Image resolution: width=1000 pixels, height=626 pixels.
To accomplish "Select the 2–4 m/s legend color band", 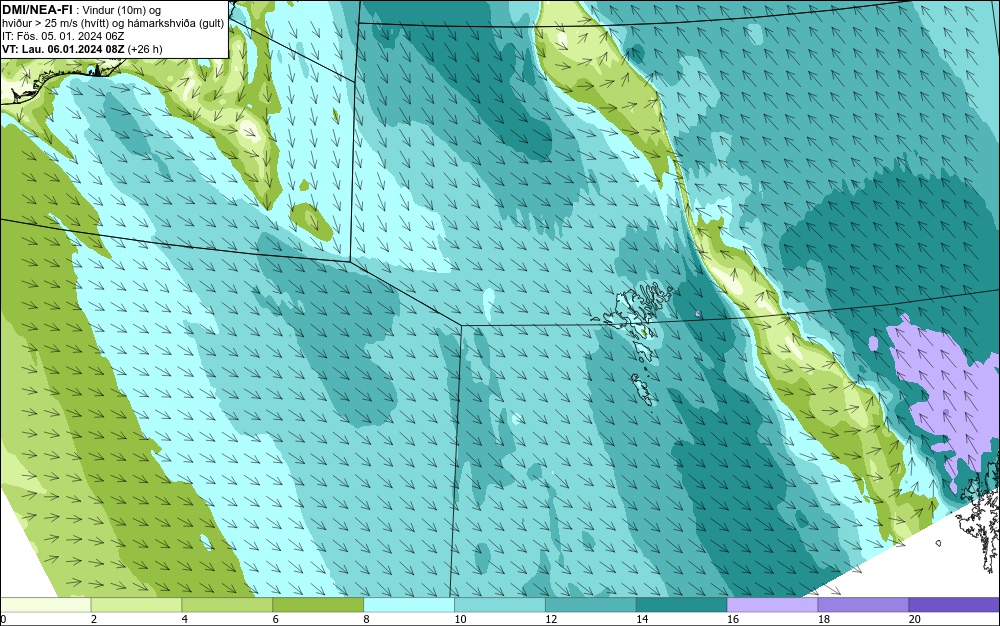I will (x=136, y=605).
